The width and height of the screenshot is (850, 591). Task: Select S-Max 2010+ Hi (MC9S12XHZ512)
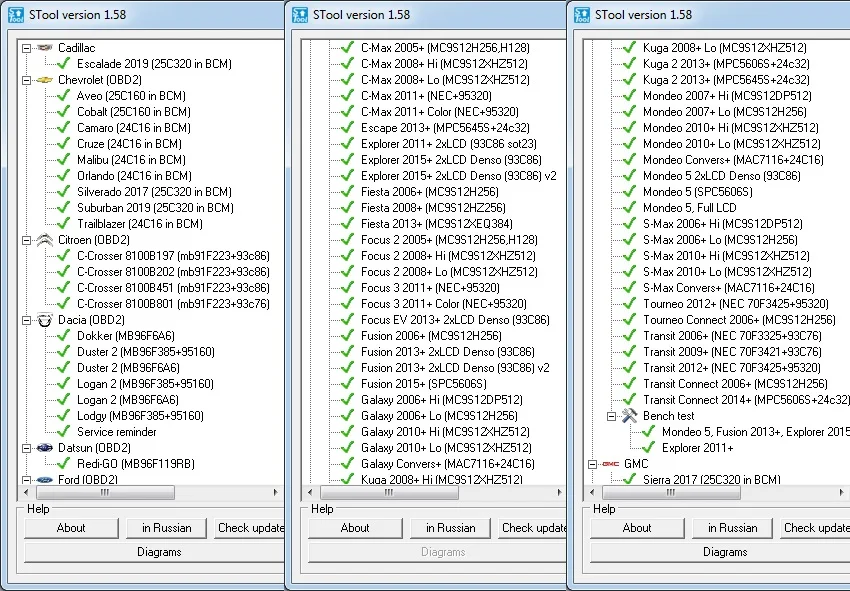point(726,256)
